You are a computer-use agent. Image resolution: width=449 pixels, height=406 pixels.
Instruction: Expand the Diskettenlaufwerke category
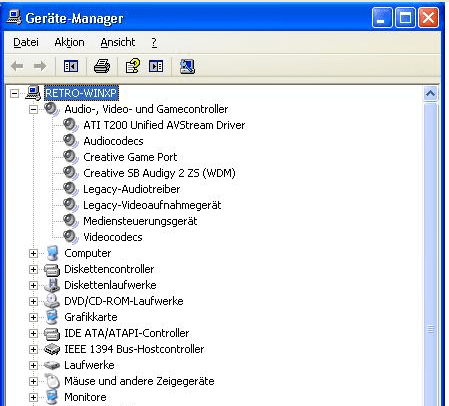coord(33,285)
